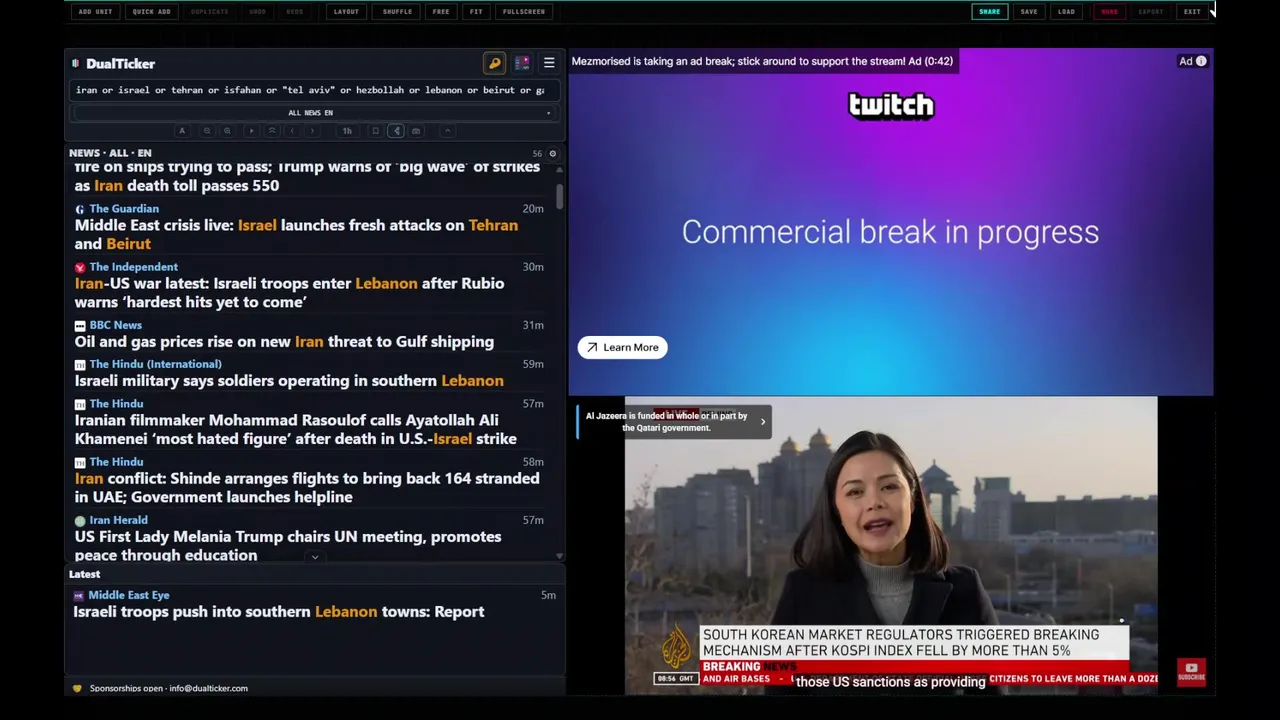The height and width of the screenshot is (720, 1280).
Task: Click the sponsorship badge icon in footer
Action: 77,688
